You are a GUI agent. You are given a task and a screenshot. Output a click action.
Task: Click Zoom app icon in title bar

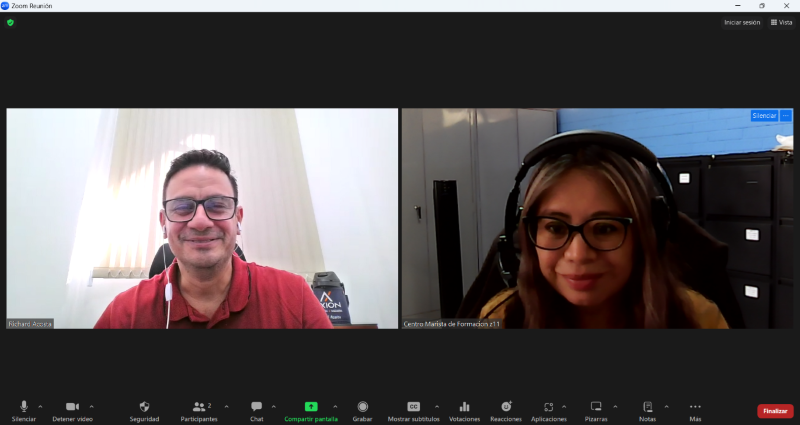[x=5, y=6]
